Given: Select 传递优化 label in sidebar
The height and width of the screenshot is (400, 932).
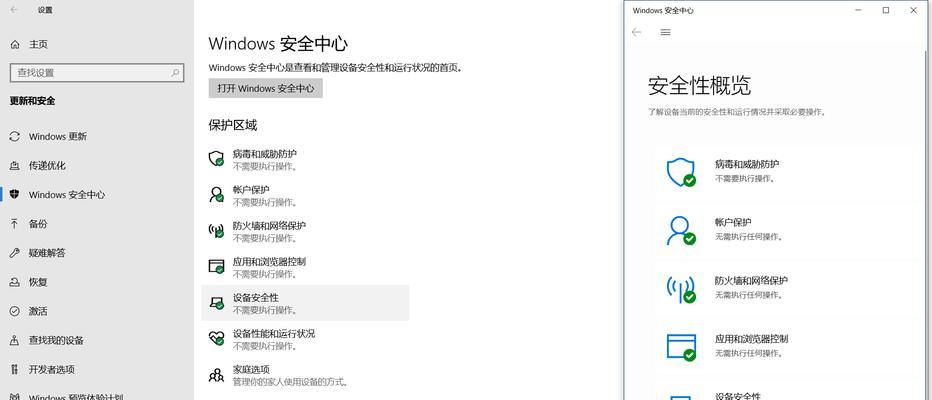Looking at the screenshot, I should coord(47,165).
